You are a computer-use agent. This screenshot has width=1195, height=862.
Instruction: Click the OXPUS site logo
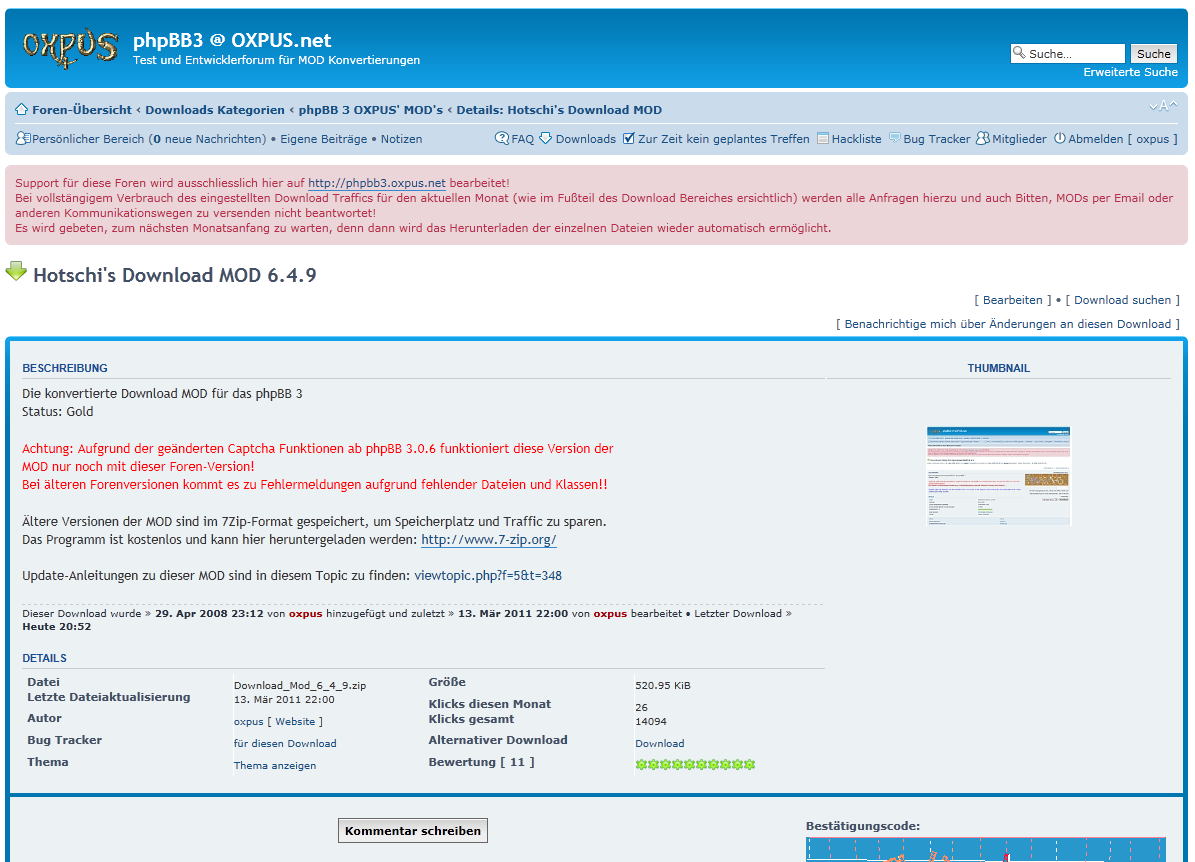[x=69, y=47]
